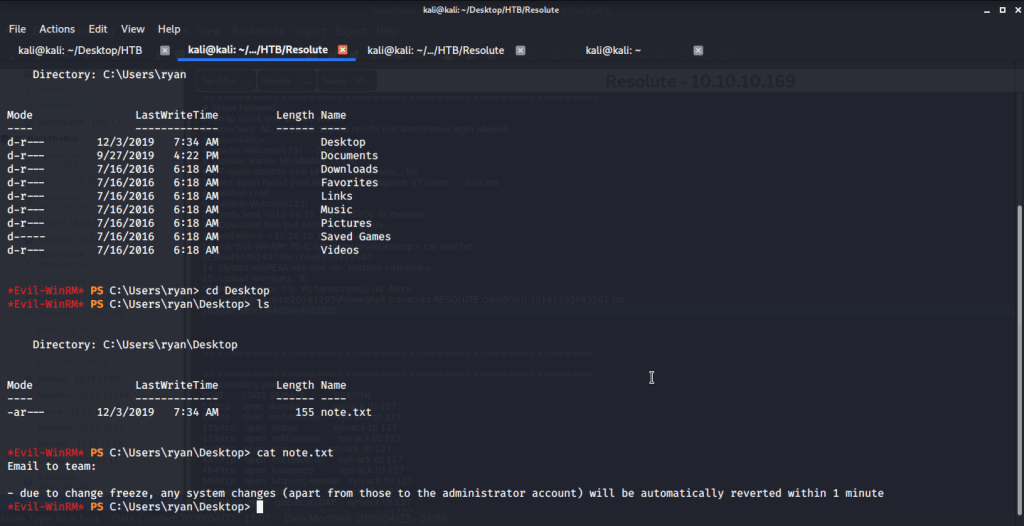Open the File menu
Screen dimensions: 1024x526
click(x=17, y=29)
